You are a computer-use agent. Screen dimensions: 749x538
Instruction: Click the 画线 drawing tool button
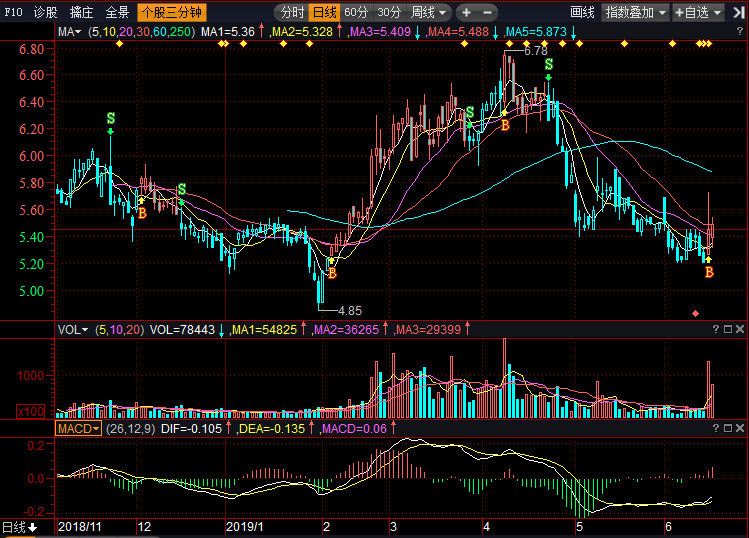coord(582,13)
